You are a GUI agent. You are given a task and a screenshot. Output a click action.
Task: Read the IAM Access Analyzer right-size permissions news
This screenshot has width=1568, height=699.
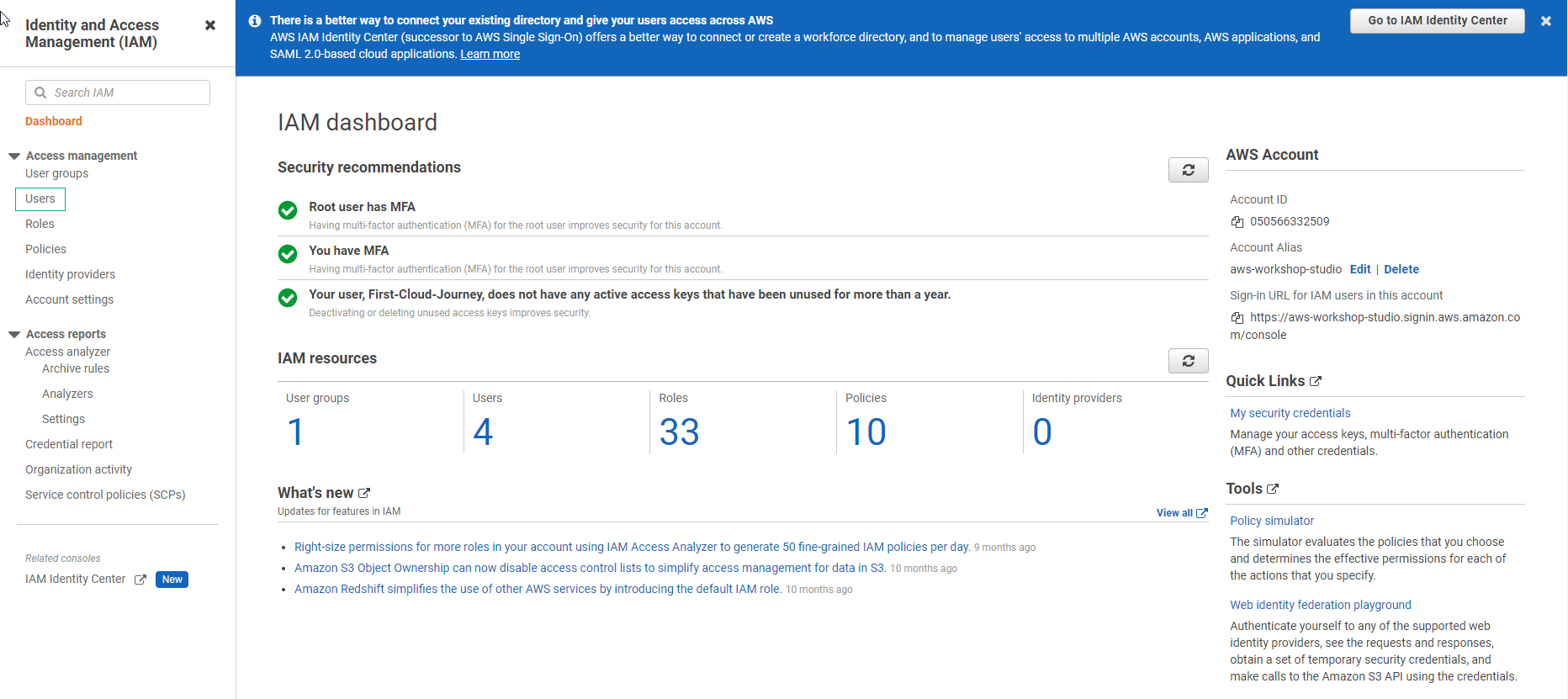point(632,547)
